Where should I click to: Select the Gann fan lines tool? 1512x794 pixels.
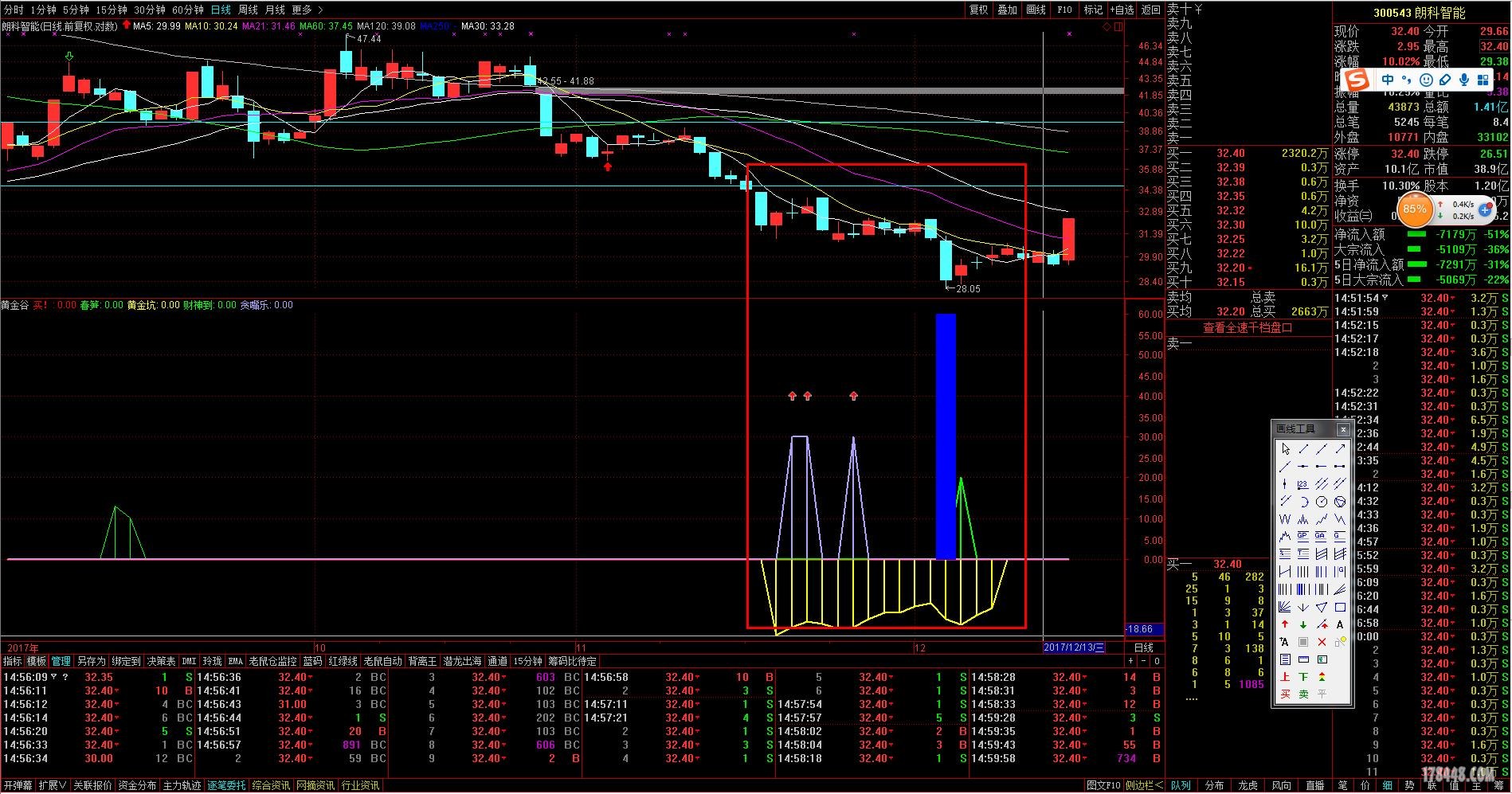tap(1285, 606)
